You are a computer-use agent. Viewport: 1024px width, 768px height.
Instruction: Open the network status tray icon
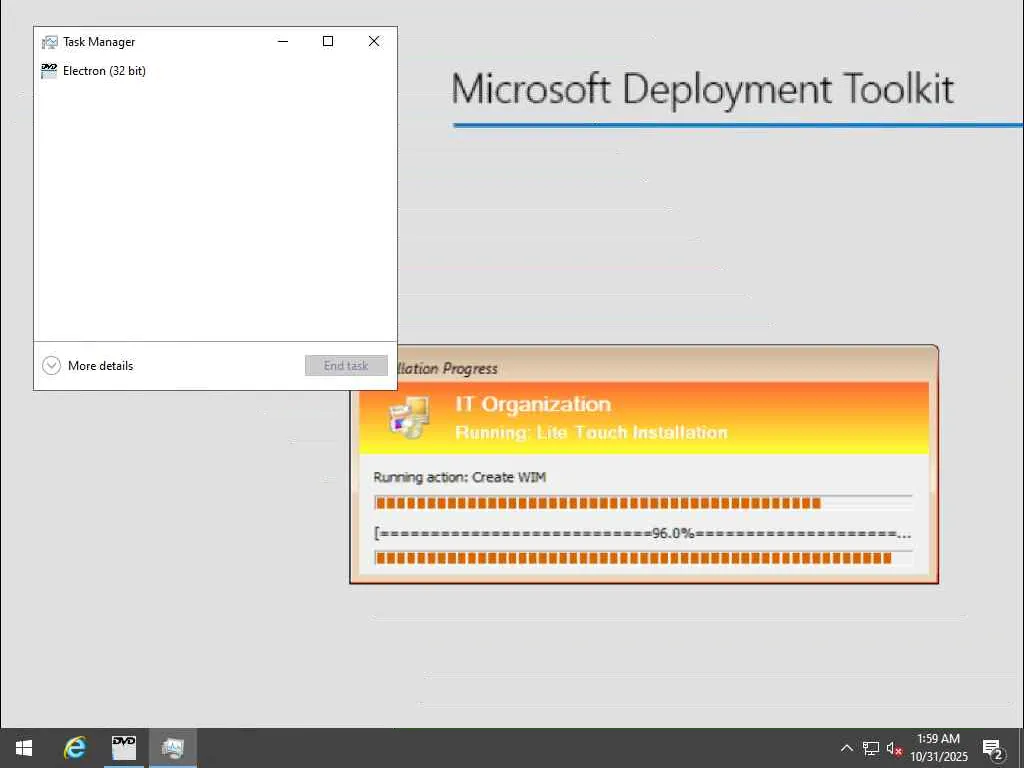tap(871, 748)
